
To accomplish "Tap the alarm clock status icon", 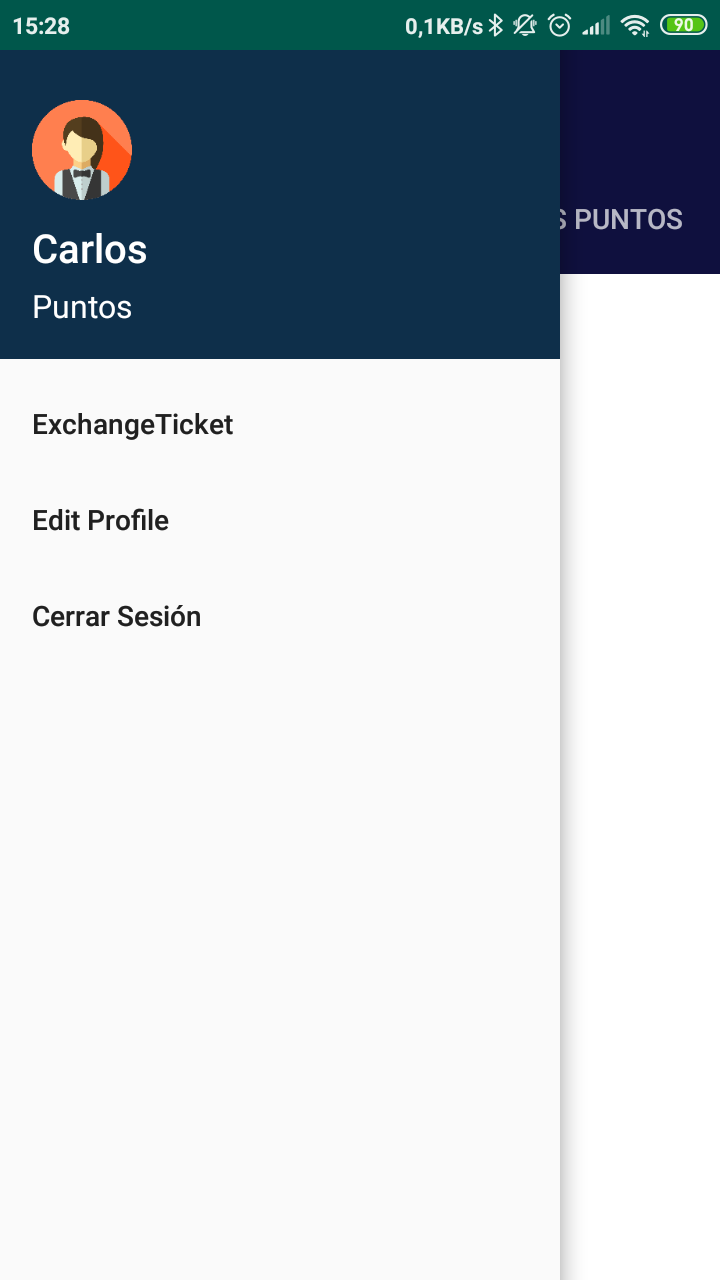I will 559,25.
